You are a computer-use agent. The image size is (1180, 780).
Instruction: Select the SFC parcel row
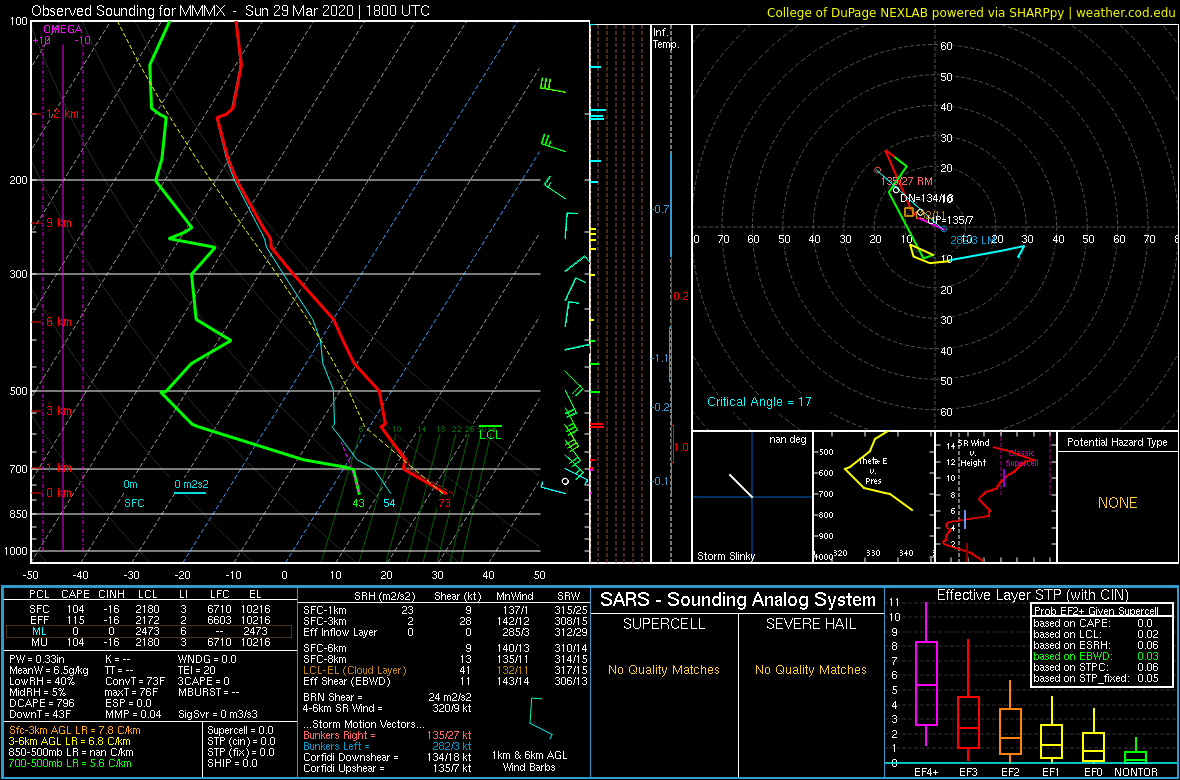click(148, 608)
